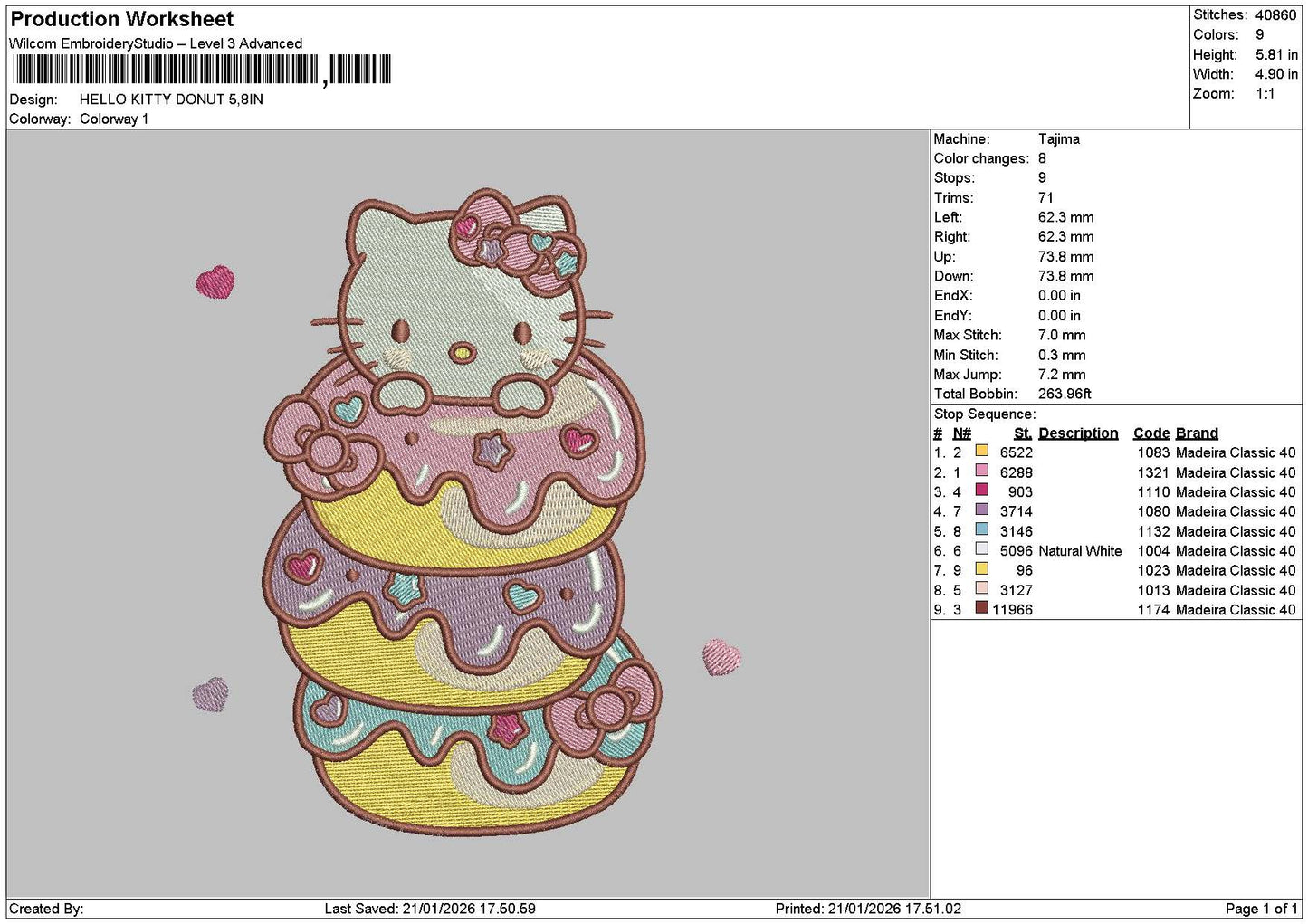The image size is (1308, 924).
Task: Click the 'Page 1 of 1' footer text
Action: (x=1262, y=909)
